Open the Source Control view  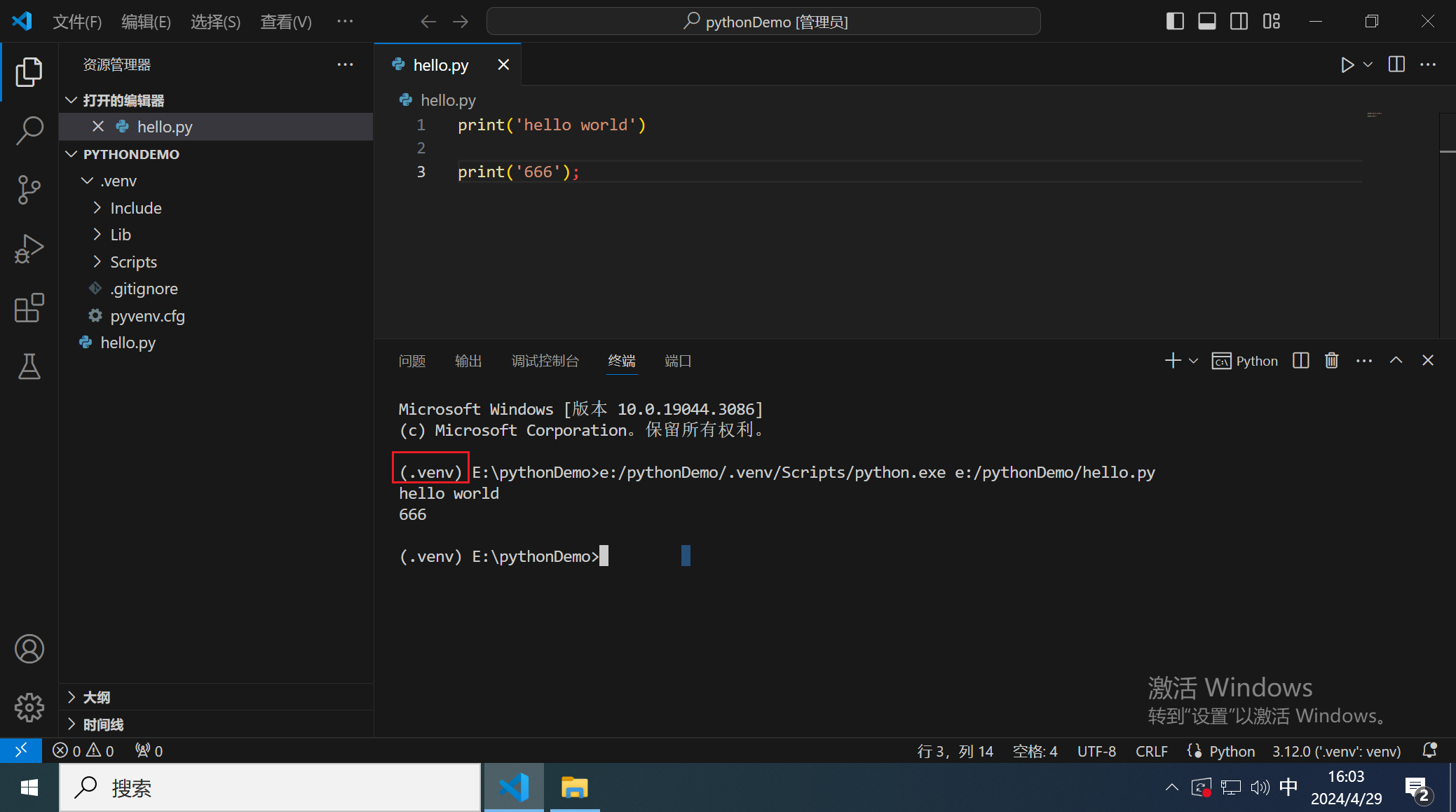coord(29,190)
